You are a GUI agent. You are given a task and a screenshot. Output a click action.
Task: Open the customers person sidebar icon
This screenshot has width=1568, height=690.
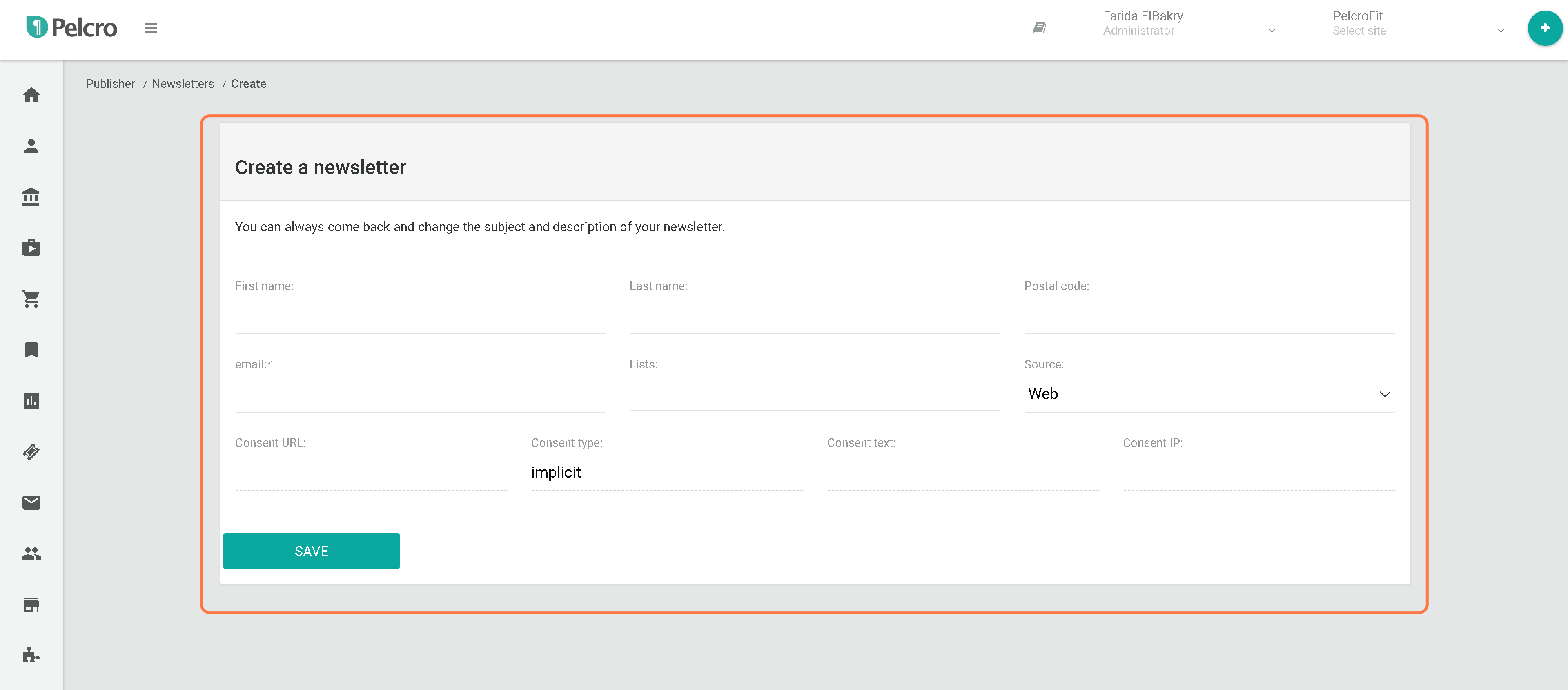[x=31, y=146]
